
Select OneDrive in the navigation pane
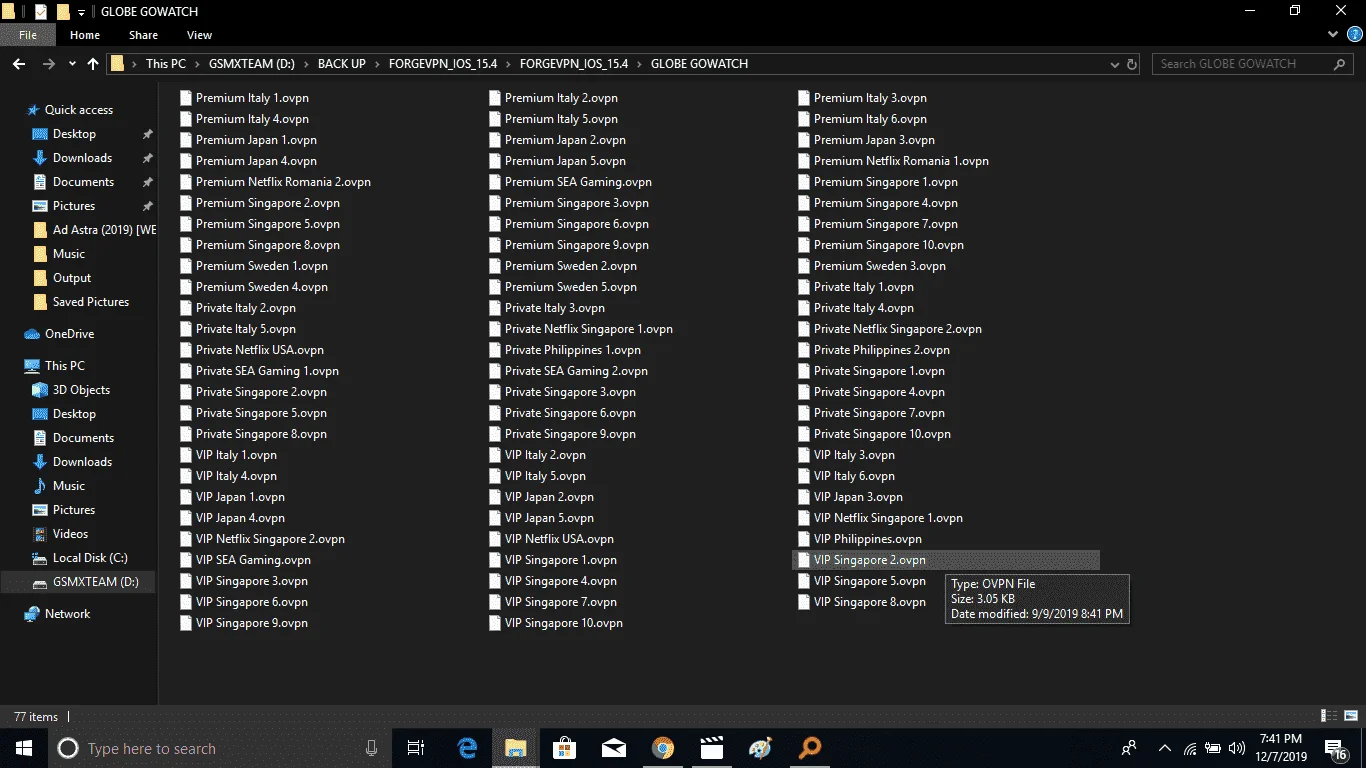coord(69,334)
